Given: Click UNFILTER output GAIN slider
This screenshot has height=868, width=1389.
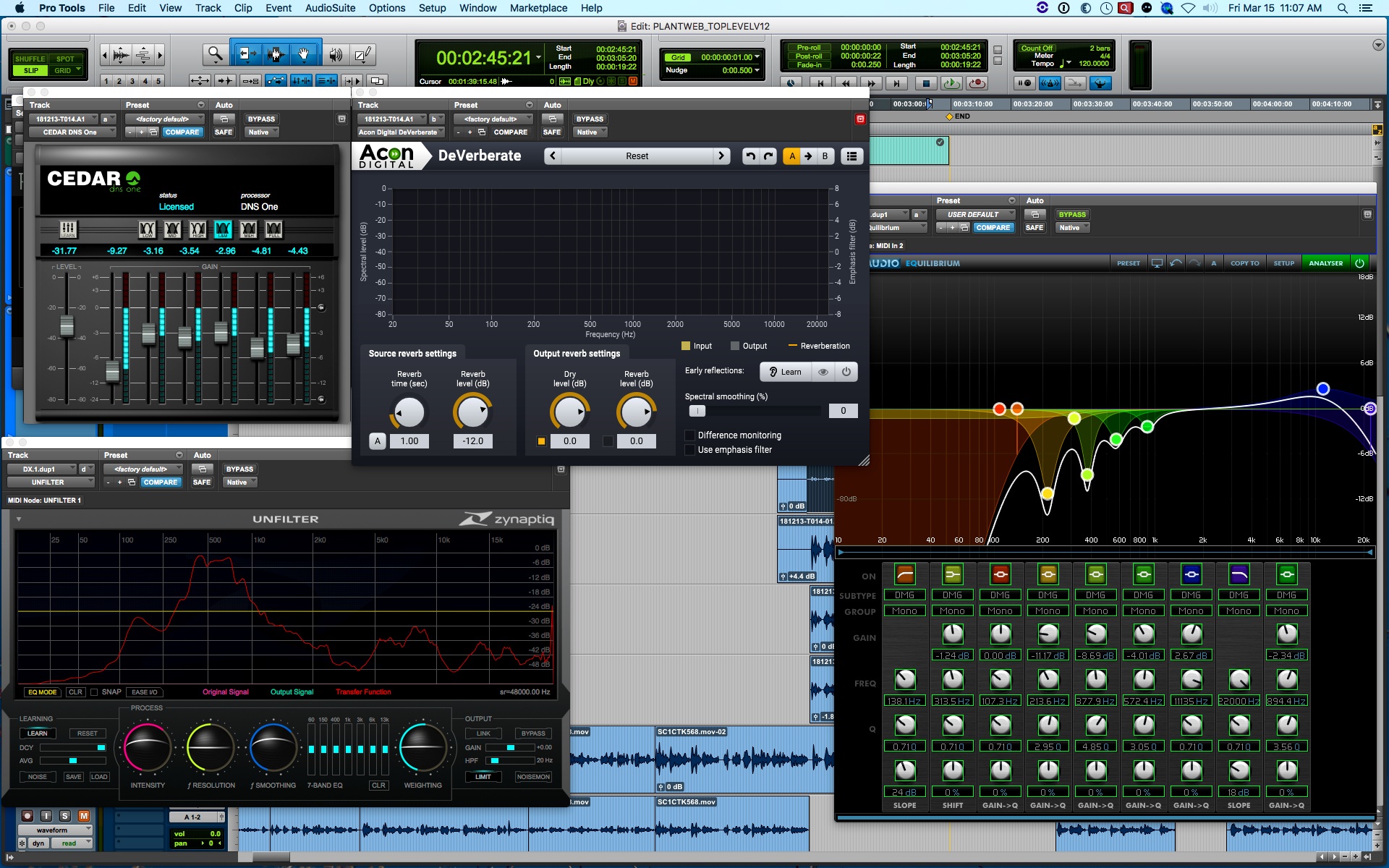Looking at the screenshot, I should point(510,747).
